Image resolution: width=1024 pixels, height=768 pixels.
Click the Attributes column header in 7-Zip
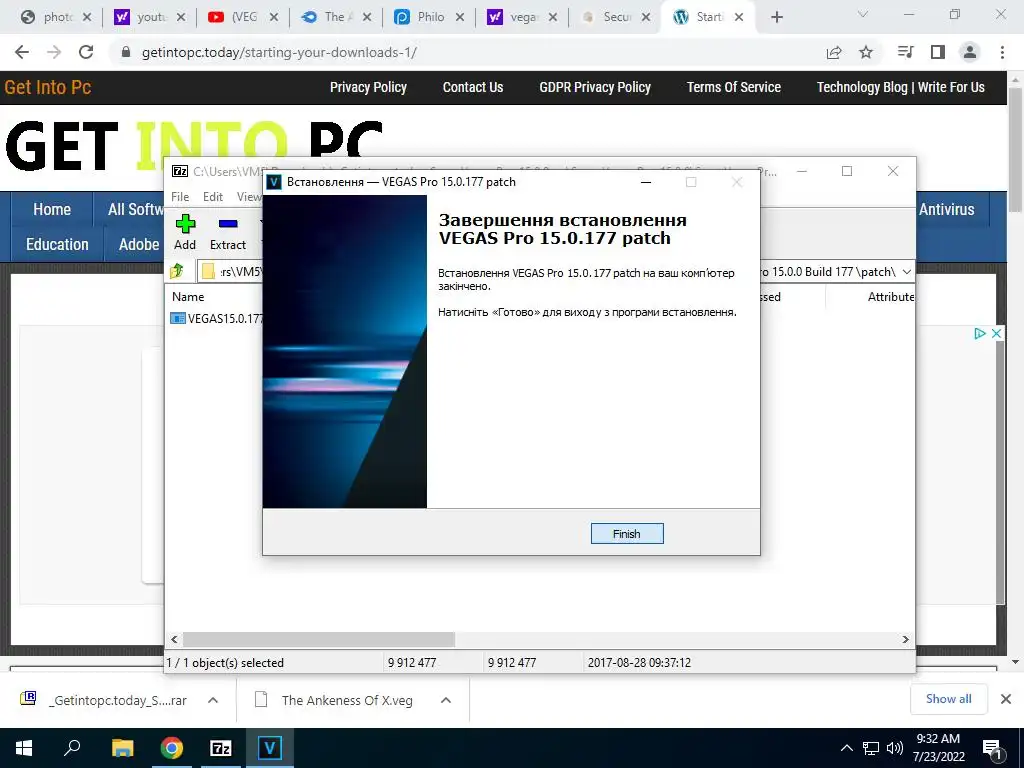891,296
